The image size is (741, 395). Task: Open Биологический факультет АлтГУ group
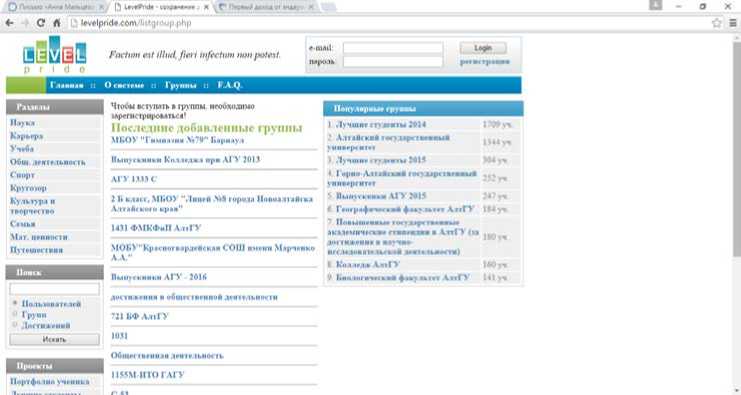(403, 277)
